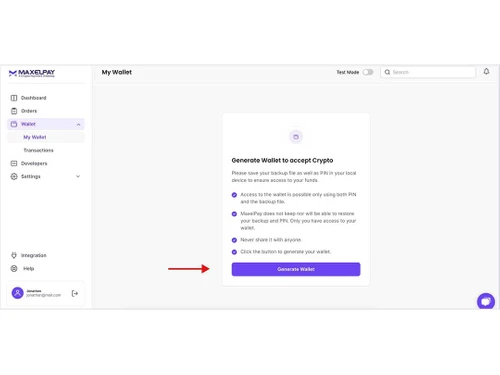Toggle the Test Mode switch

(x=368, y=72)
